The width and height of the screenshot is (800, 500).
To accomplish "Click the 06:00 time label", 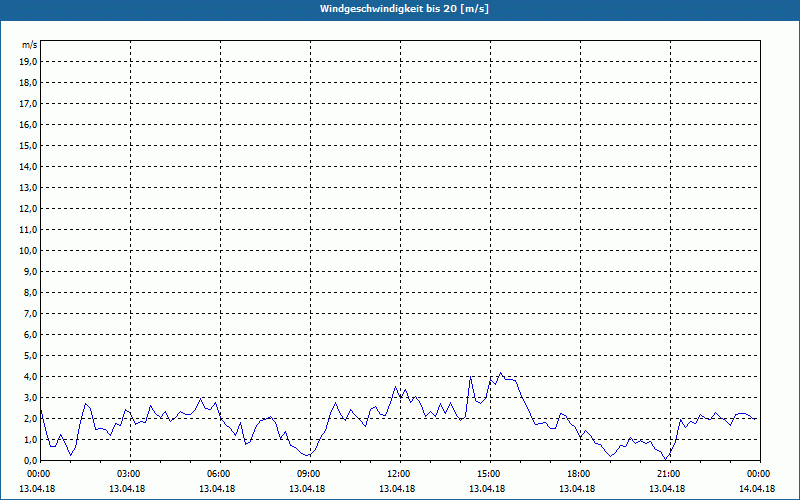I will point(220,474).
